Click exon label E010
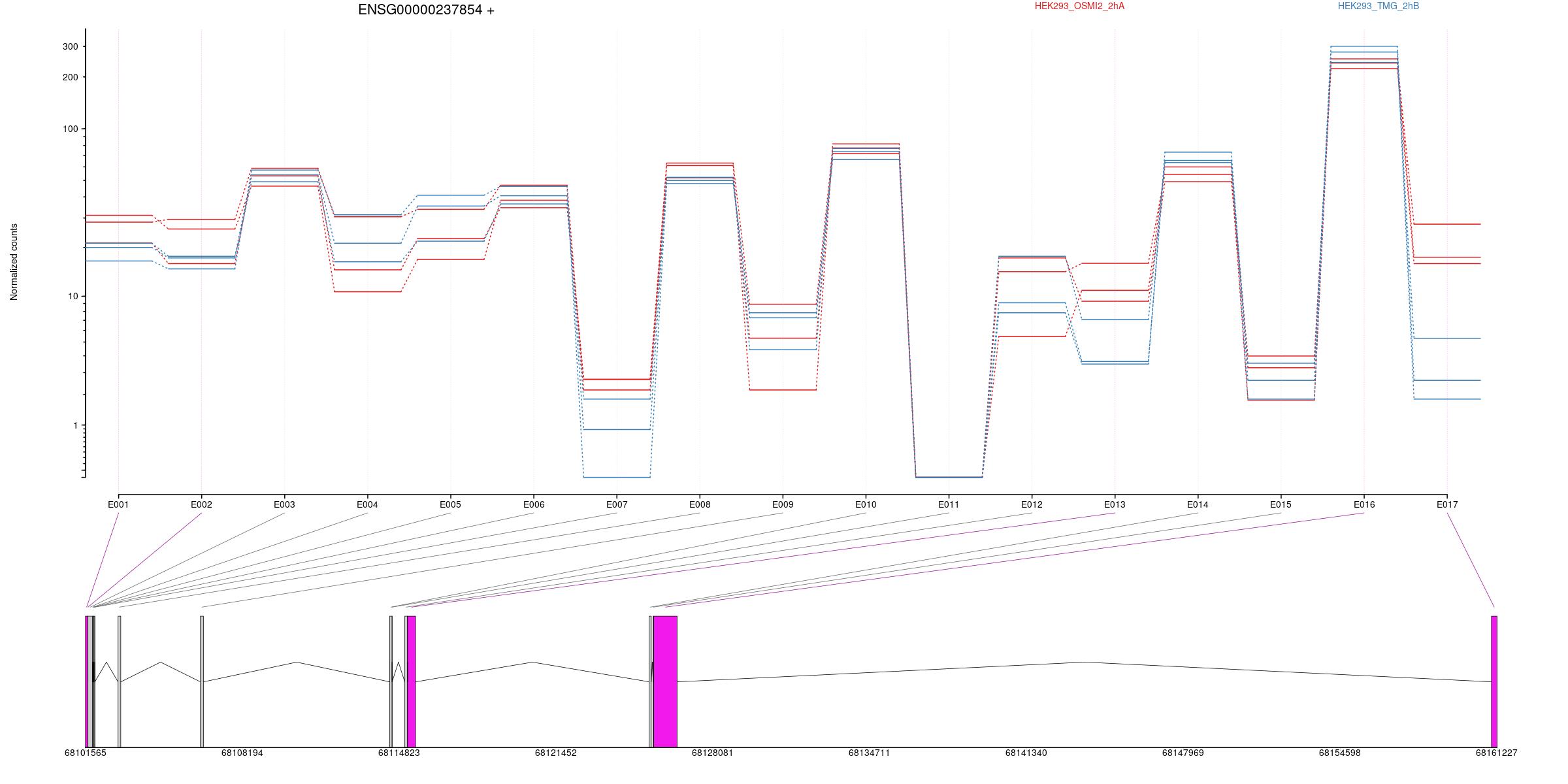This screenshot has width=1568, height=784. [866, 504]
